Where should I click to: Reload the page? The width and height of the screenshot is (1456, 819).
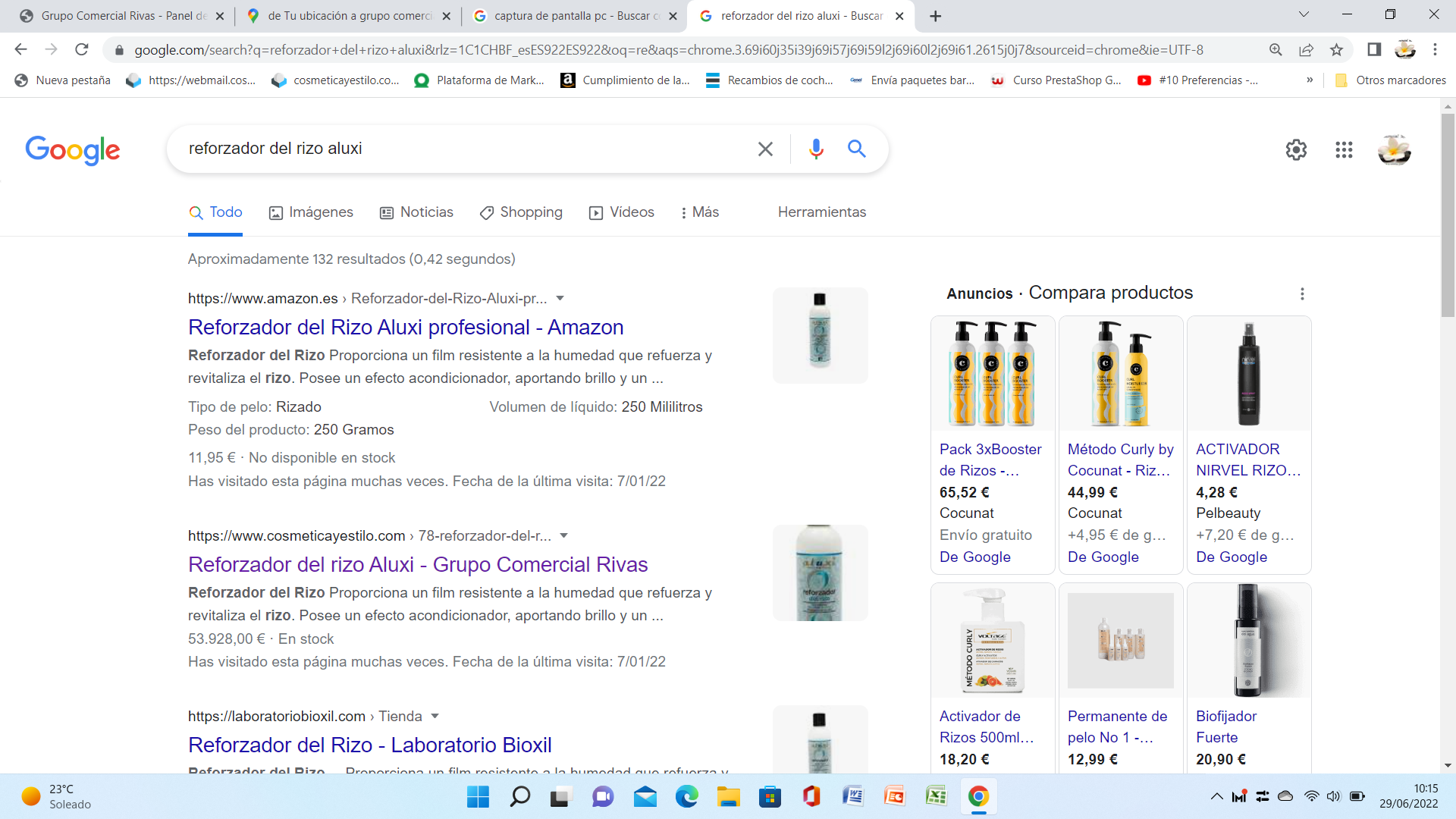tap(82, 50)
